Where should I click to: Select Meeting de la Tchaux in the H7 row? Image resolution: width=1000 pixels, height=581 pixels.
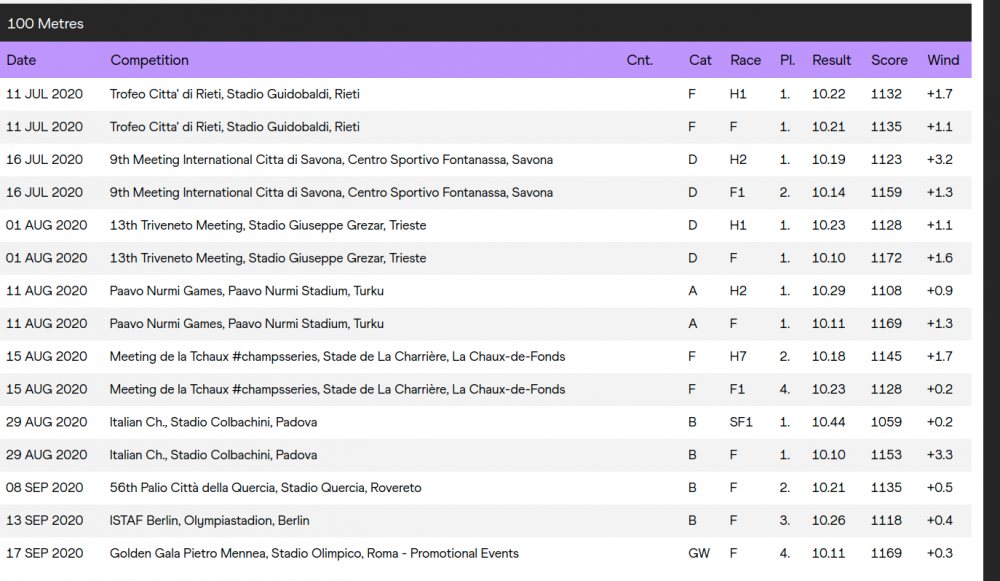pyautogui.click(x=337, y=357)
